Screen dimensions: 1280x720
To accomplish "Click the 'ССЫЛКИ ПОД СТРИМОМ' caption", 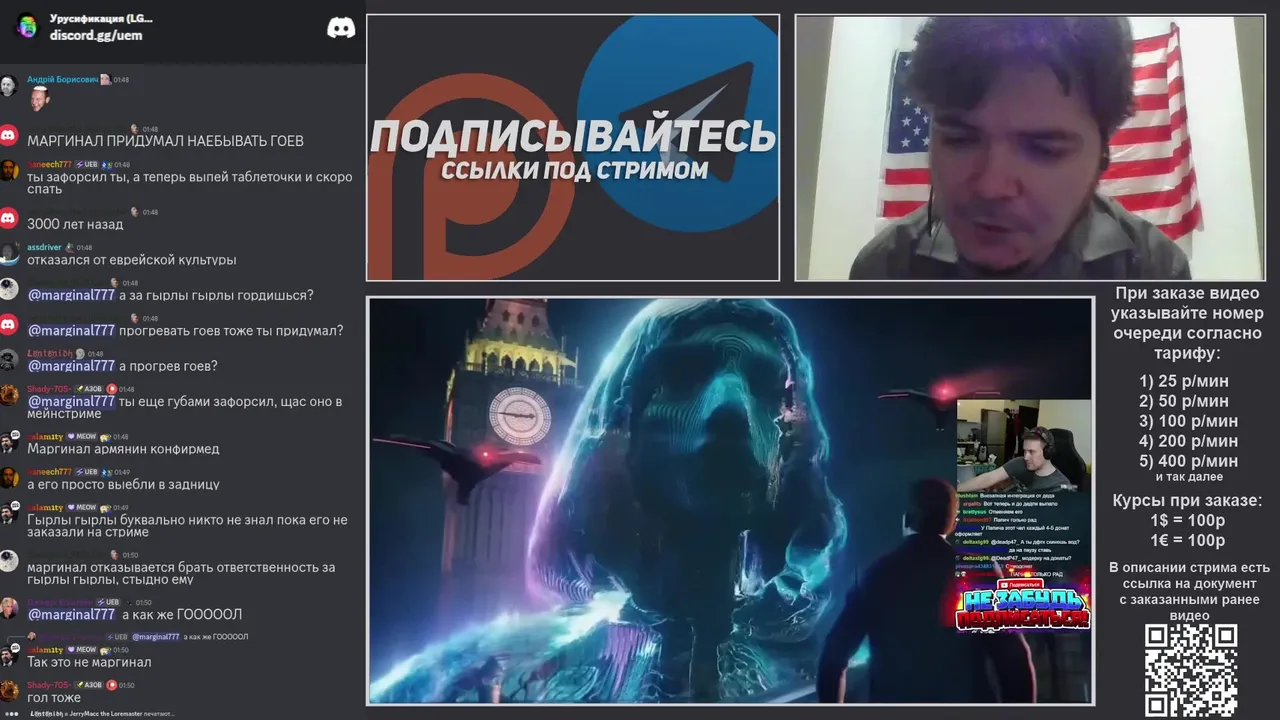I will 574,170.
